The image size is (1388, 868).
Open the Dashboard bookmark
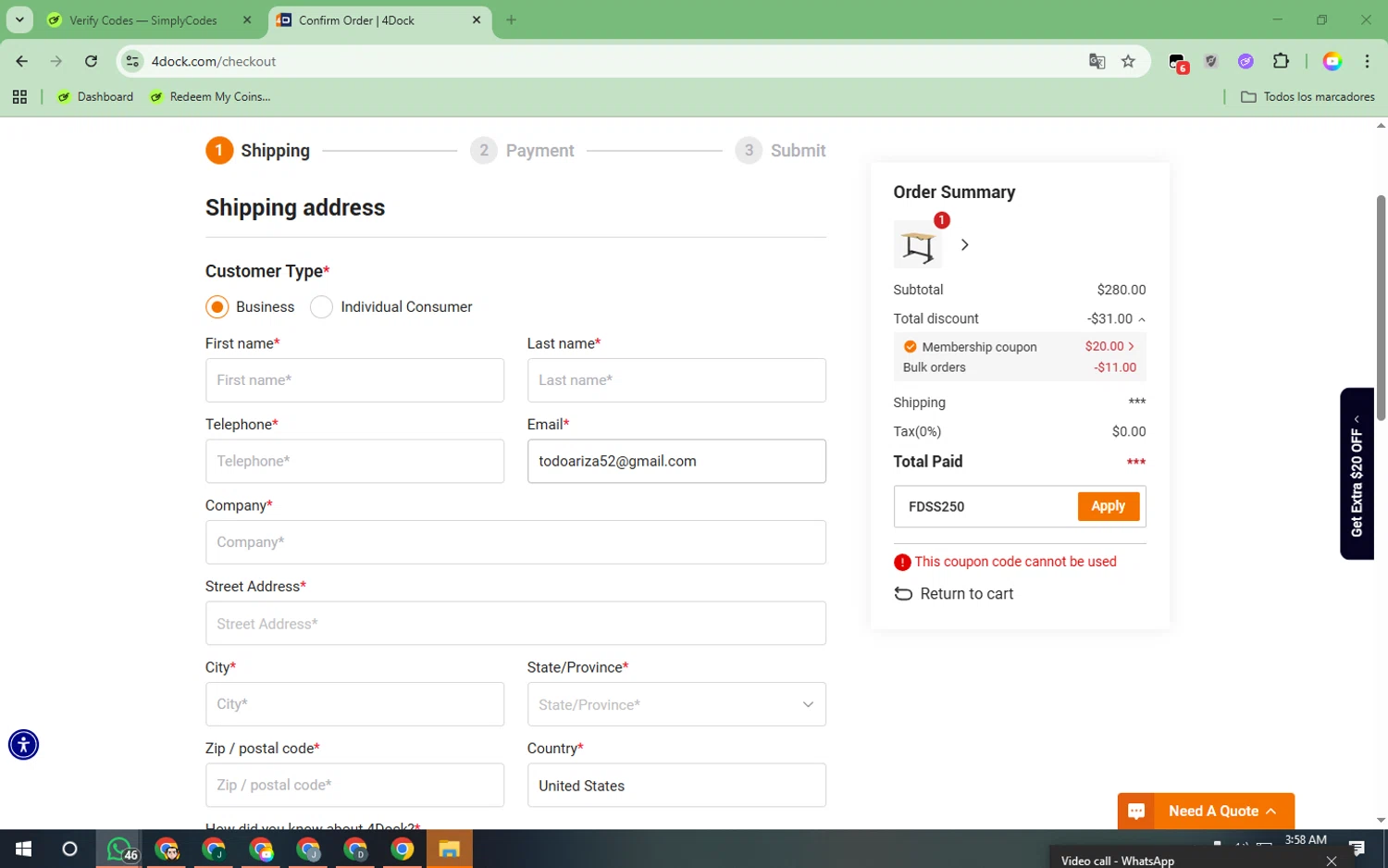95,96
